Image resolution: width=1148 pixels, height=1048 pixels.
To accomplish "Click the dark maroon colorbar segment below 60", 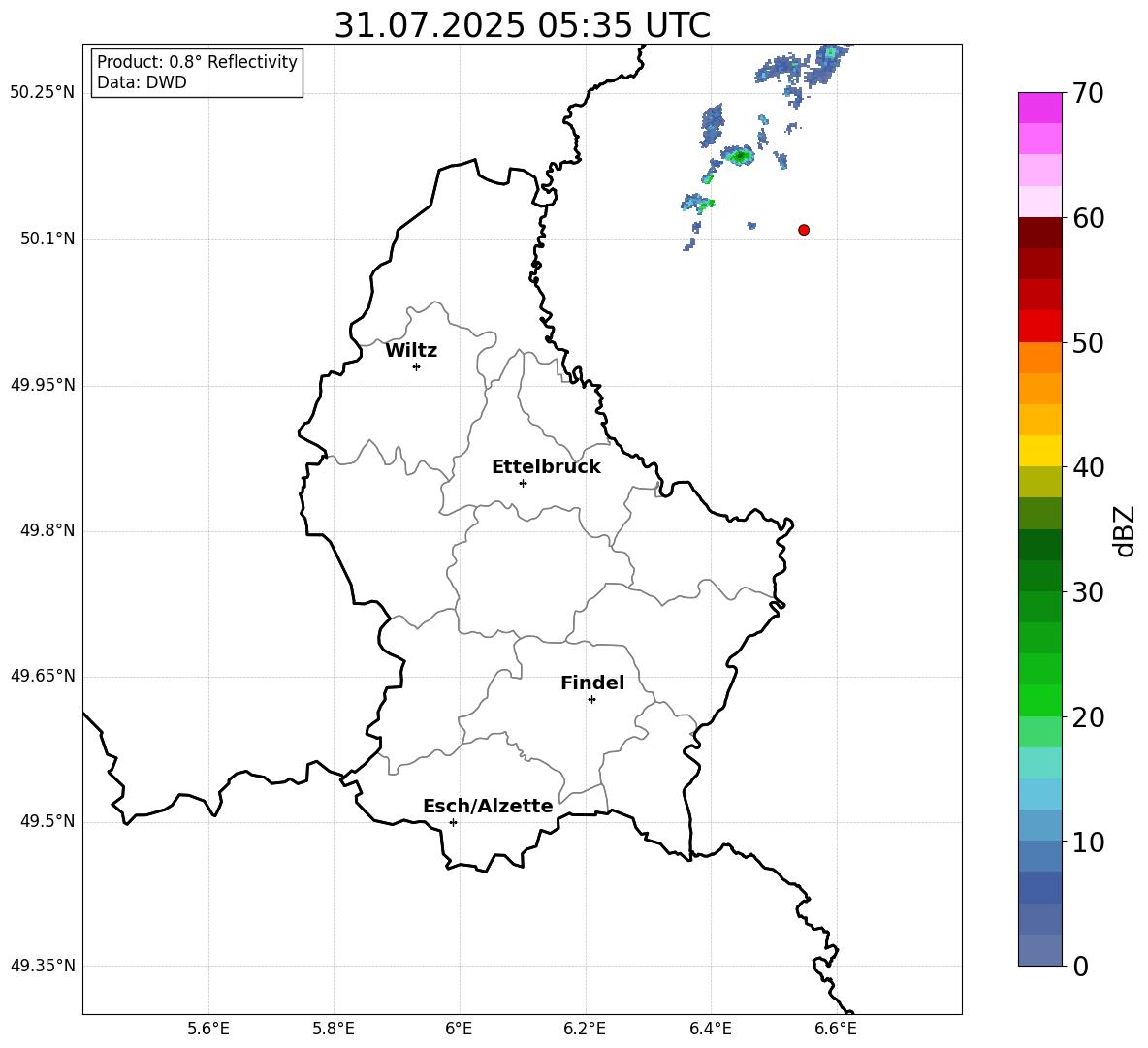I will pos(1040,233).
